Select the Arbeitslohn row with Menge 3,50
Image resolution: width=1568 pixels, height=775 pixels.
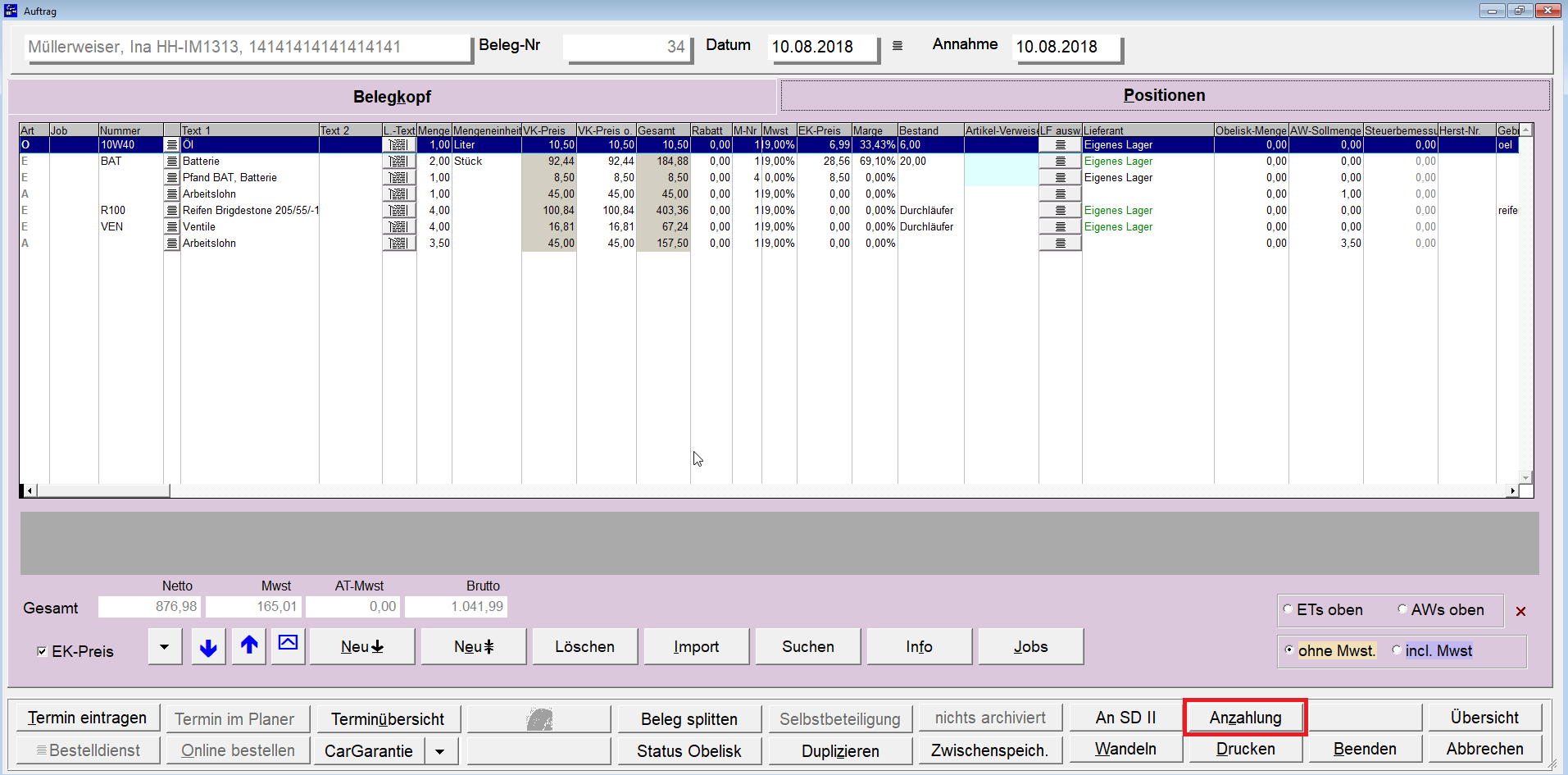769,243
